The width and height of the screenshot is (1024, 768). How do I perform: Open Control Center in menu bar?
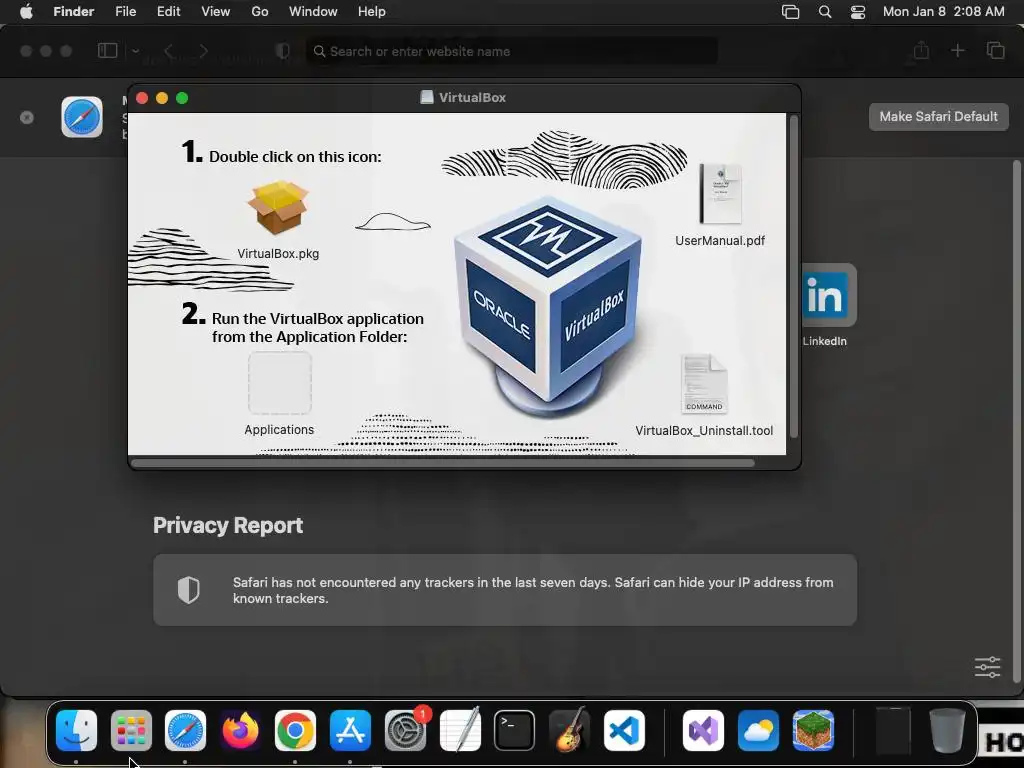[x=858, y=12]
